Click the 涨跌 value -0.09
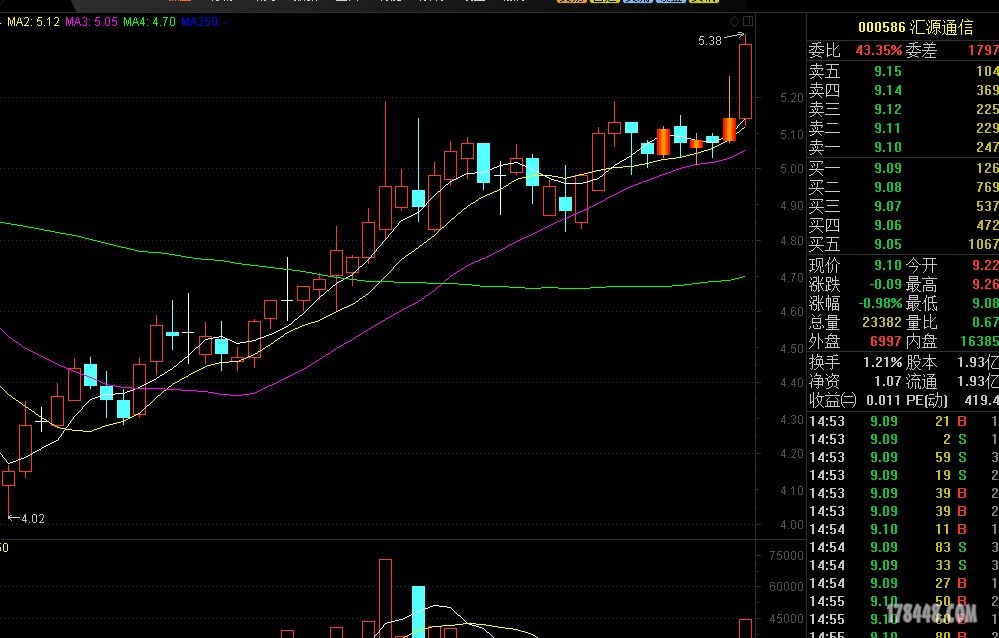The image size is (999, 638). coord(886,284)
